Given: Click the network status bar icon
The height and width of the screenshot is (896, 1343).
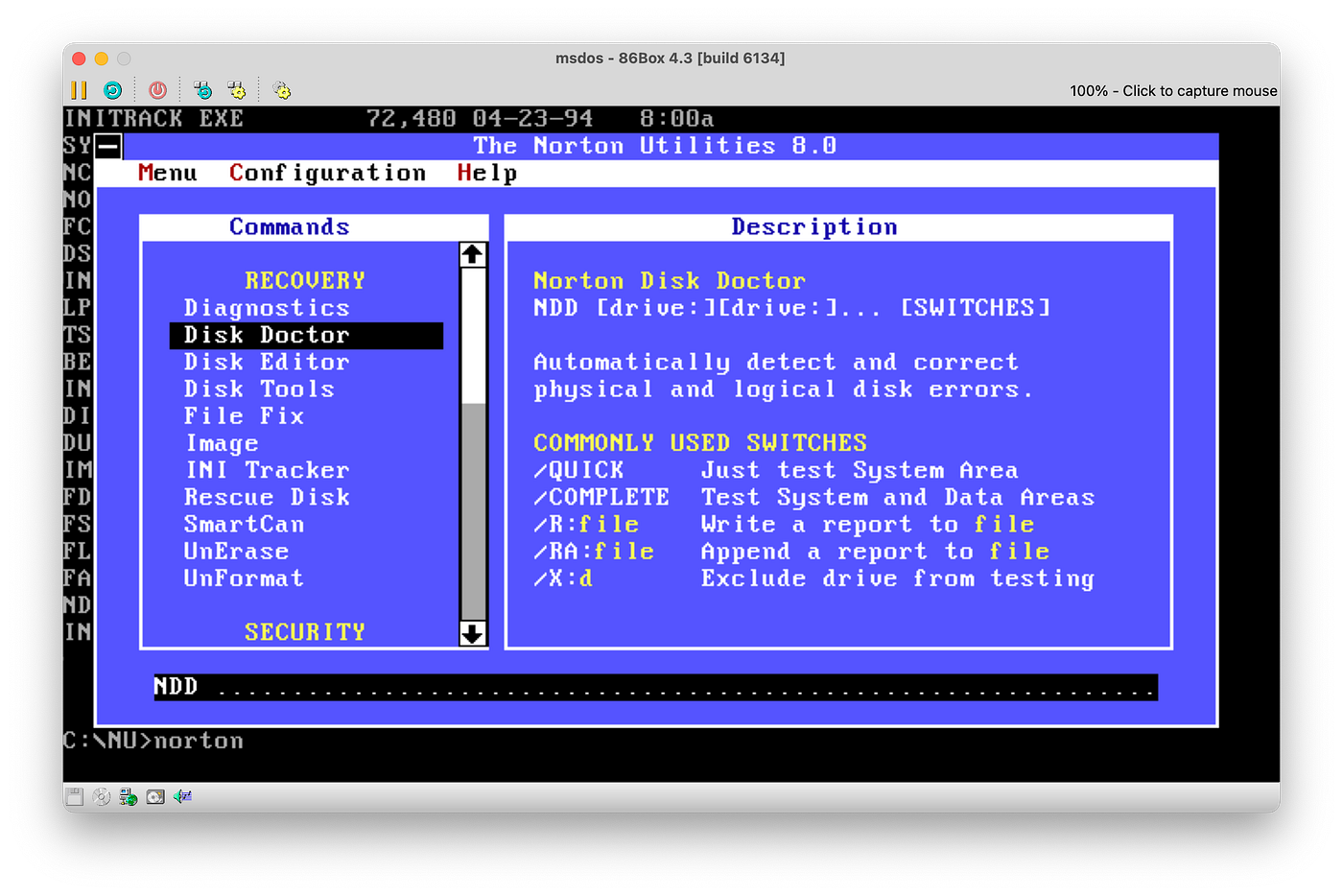Looking at the screenshot, I should (x=128, y=796).
